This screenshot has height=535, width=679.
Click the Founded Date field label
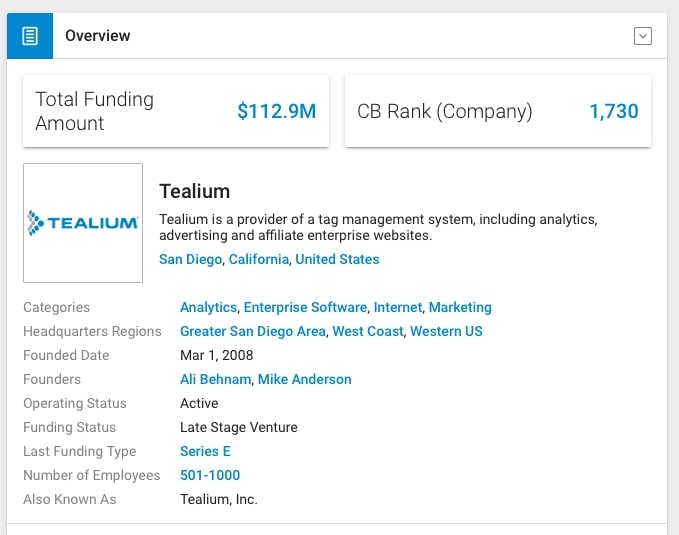pyautogui.click(x=66, y=355)
